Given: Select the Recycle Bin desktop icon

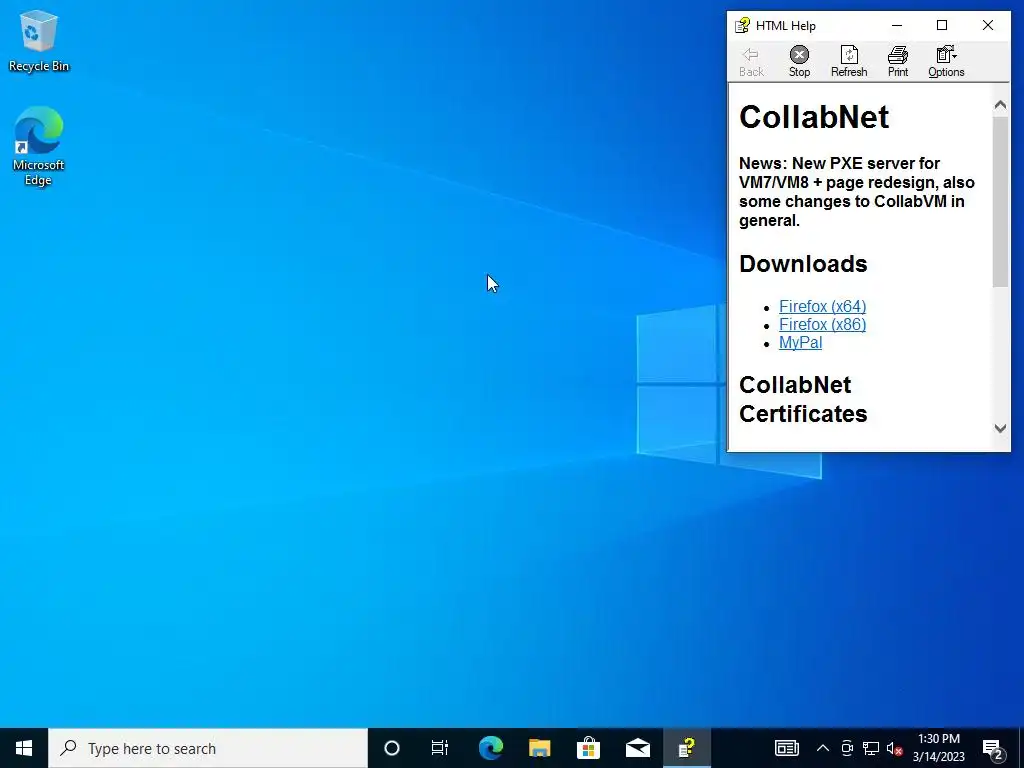Looking at the screenshot, I should (39, 42).
